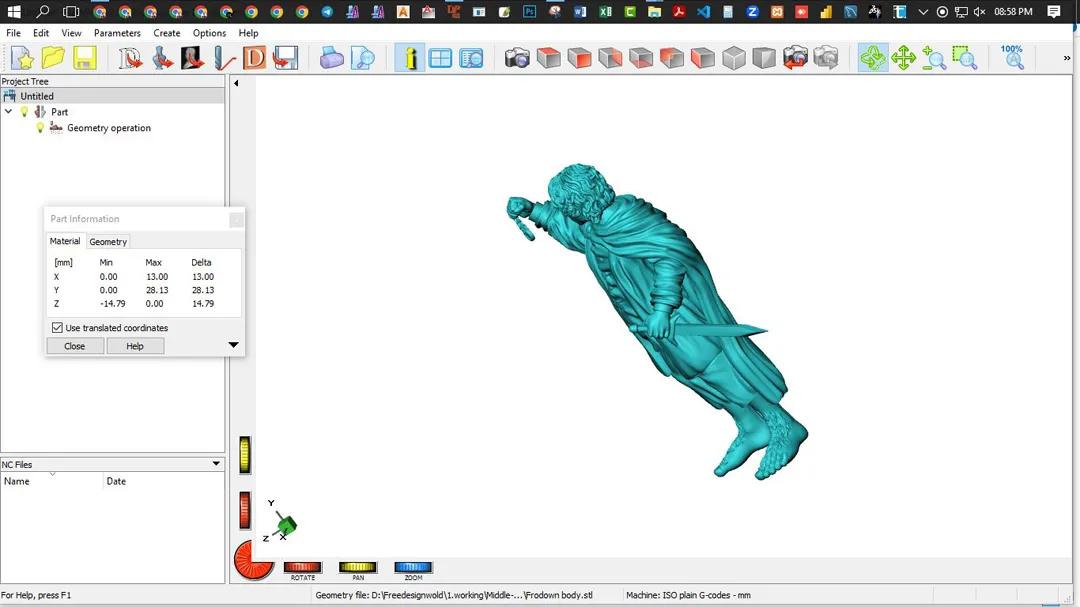Viewport: 1080px width, 607px height.
Task: Open the Create menu
Action: coord(167,33)
